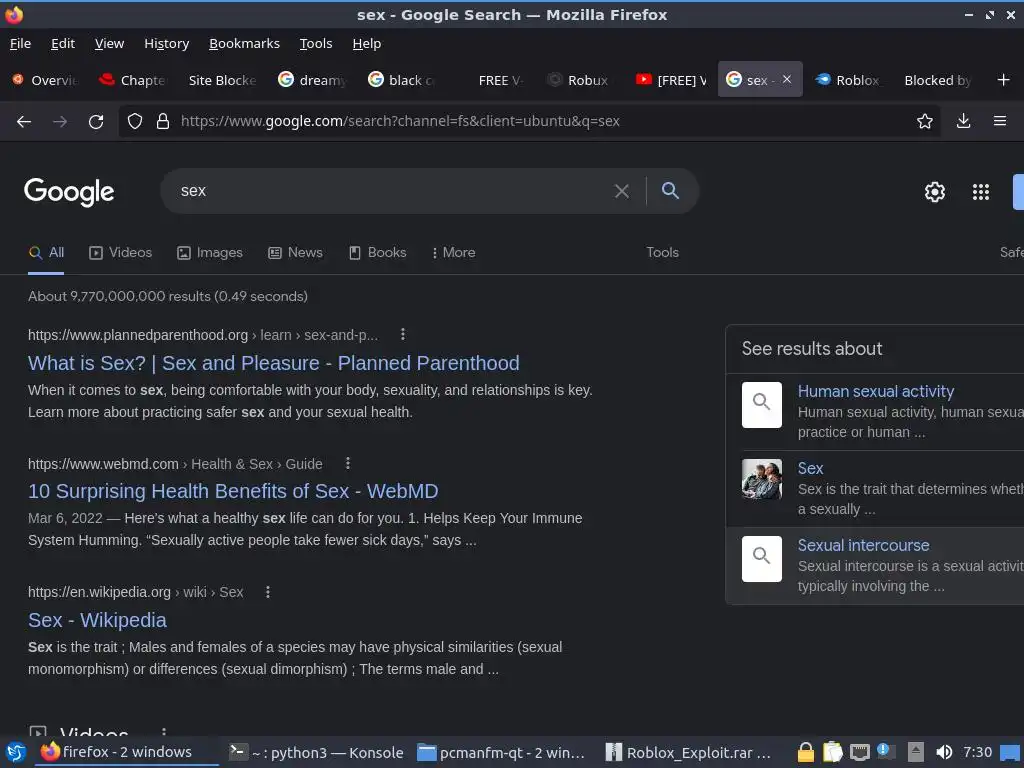Open the tracking protection shield icon
The height and width of the screenshot is (768, 1024).
pyautogui.click(x=135, y=121)
